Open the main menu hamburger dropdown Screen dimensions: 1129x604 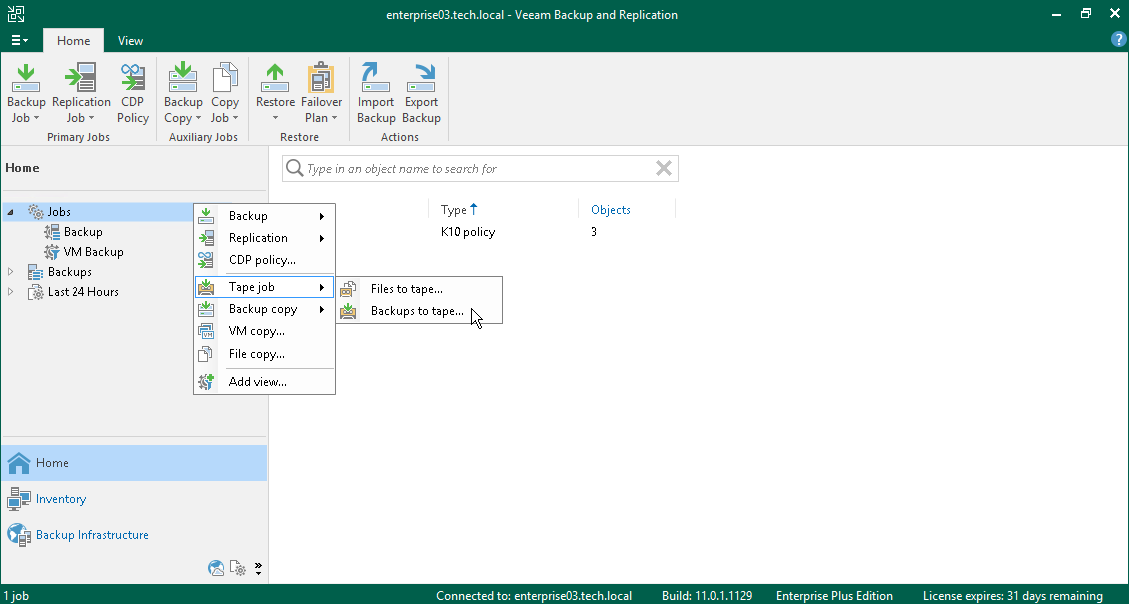click(x=19, y=40)
